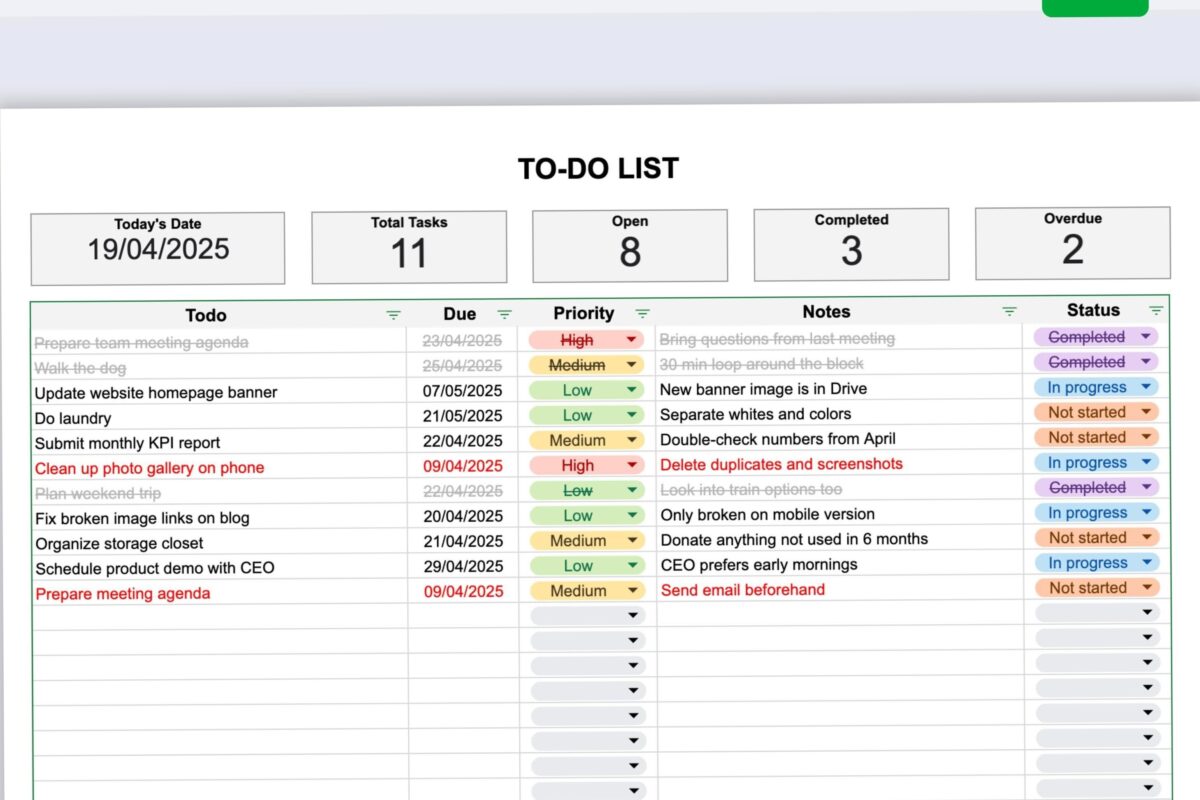Select the Overdue counter box

[1072, 243]
